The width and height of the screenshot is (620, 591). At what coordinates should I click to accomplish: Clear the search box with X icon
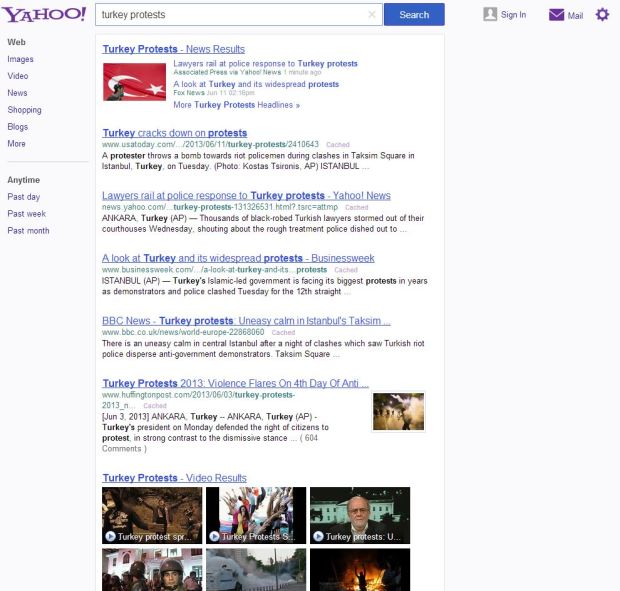(372, 15)
